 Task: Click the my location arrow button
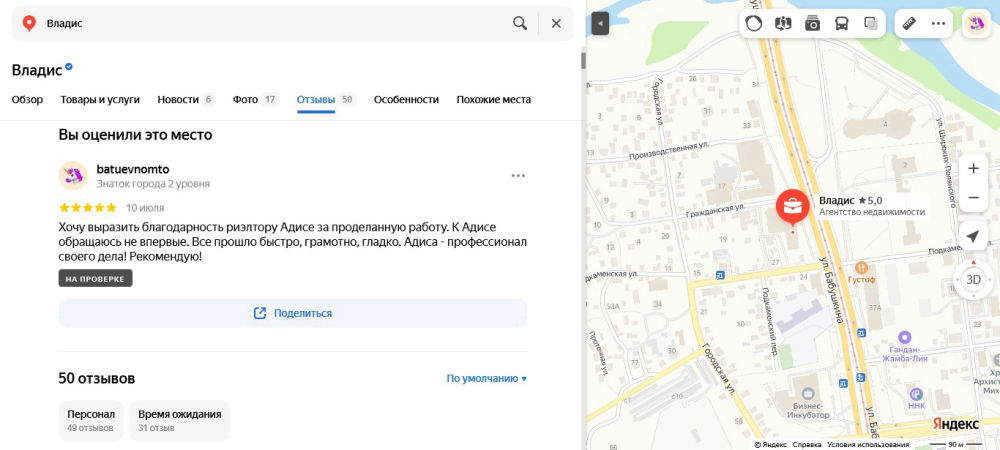(x=973, y=236)
